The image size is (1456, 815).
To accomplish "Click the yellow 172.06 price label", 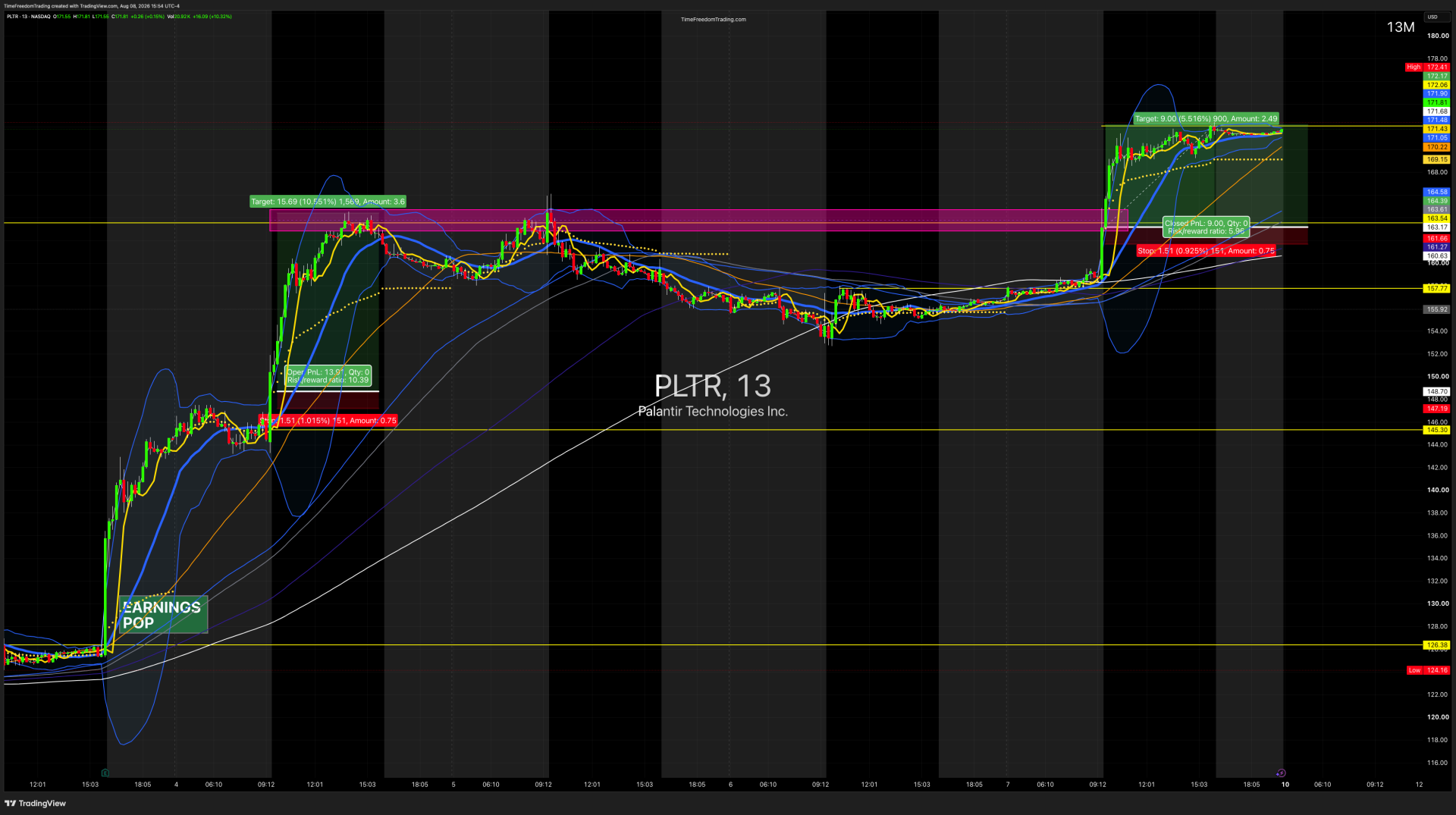I will (x=1437, y=85).
